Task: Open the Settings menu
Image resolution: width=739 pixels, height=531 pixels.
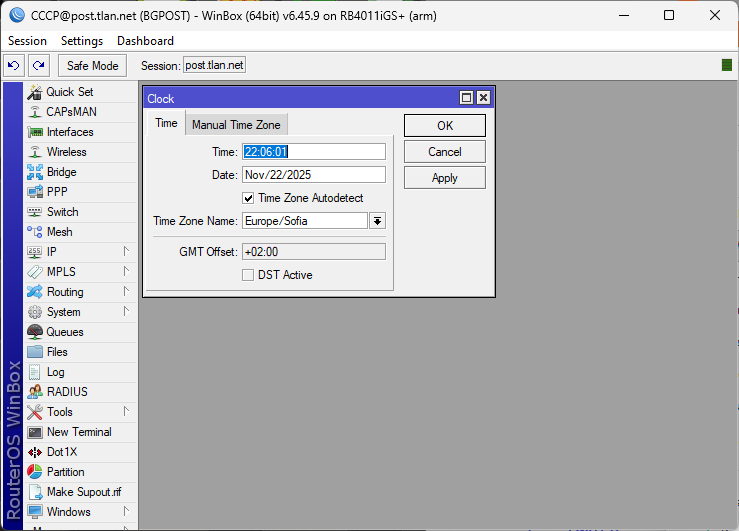Action: 81,41
